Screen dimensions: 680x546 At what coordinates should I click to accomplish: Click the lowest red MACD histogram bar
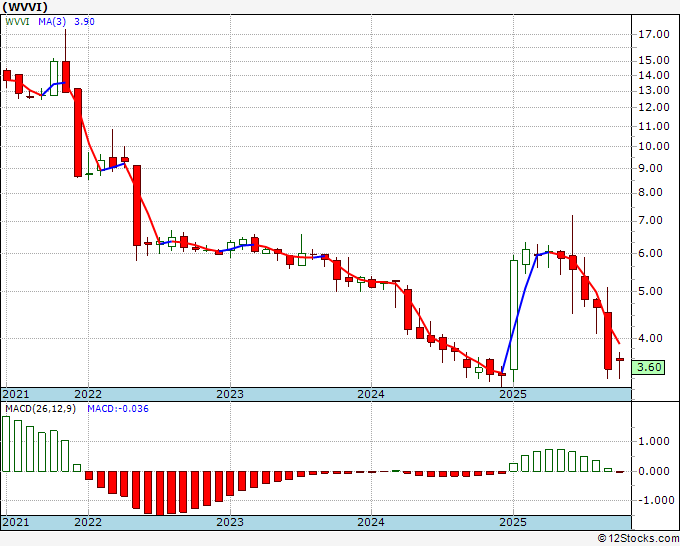tap(160, 494)
